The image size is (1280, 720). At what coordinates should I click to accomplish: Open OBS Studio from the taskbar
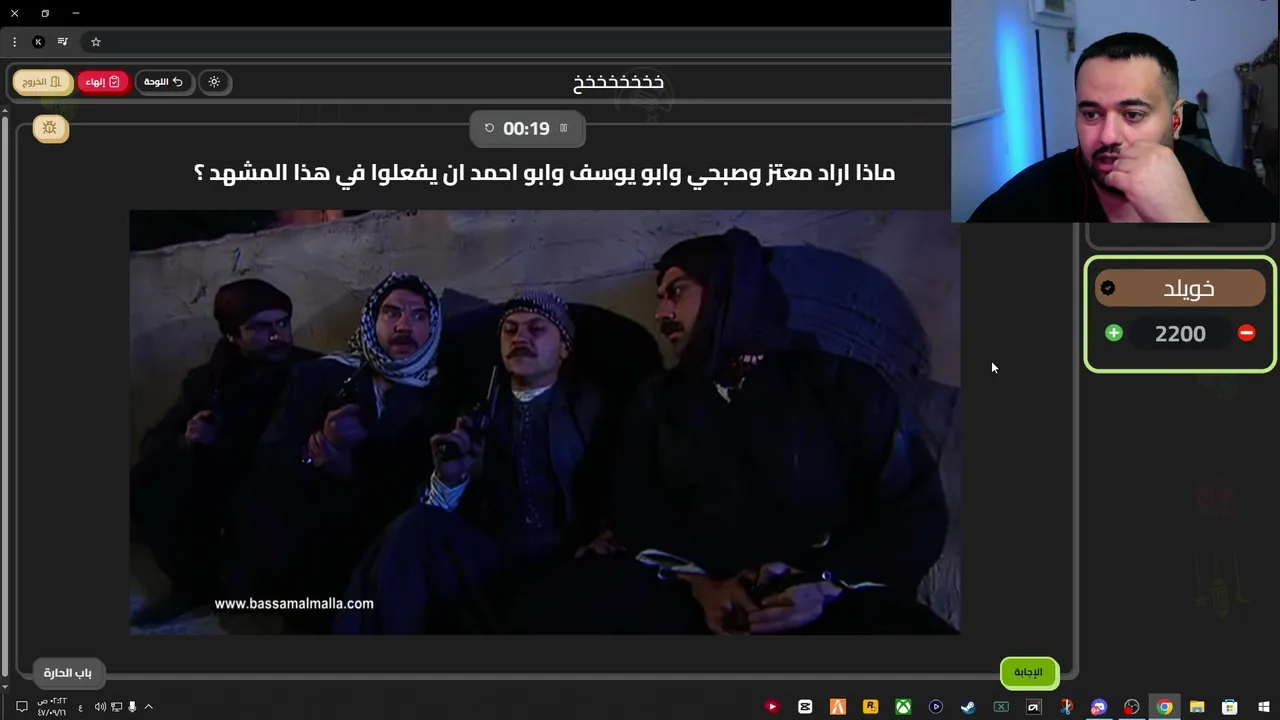point(1132,707)
